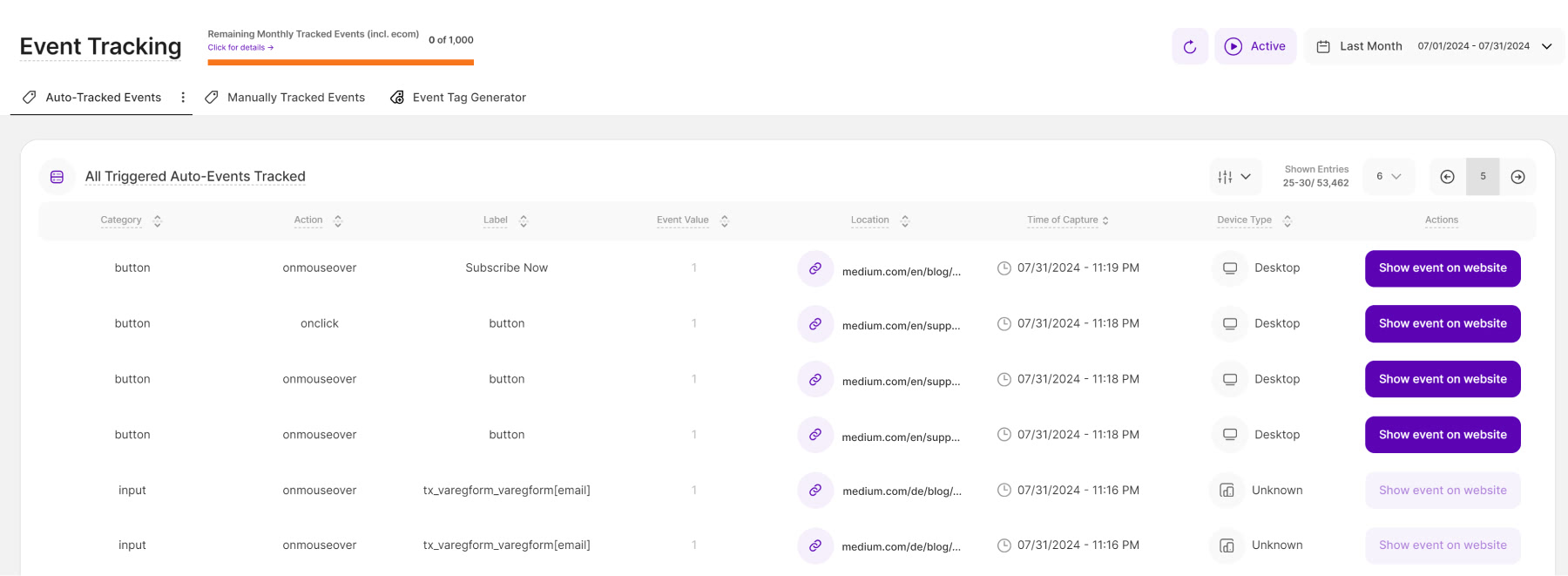This screenshot has height=576, width=1568.
Task: Open the three-dot menu beside Auto-Tracked Events
Action: [183, 98]
